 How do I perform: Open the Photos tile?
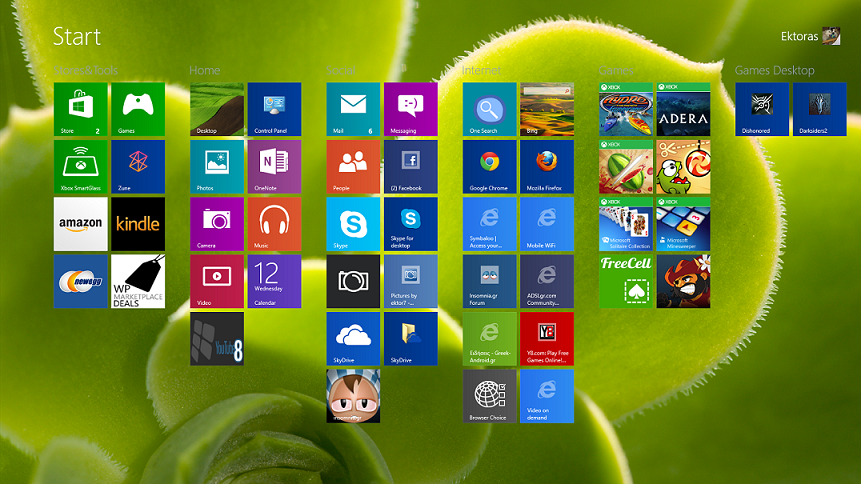pyautogui.click(x=217, y=166)
